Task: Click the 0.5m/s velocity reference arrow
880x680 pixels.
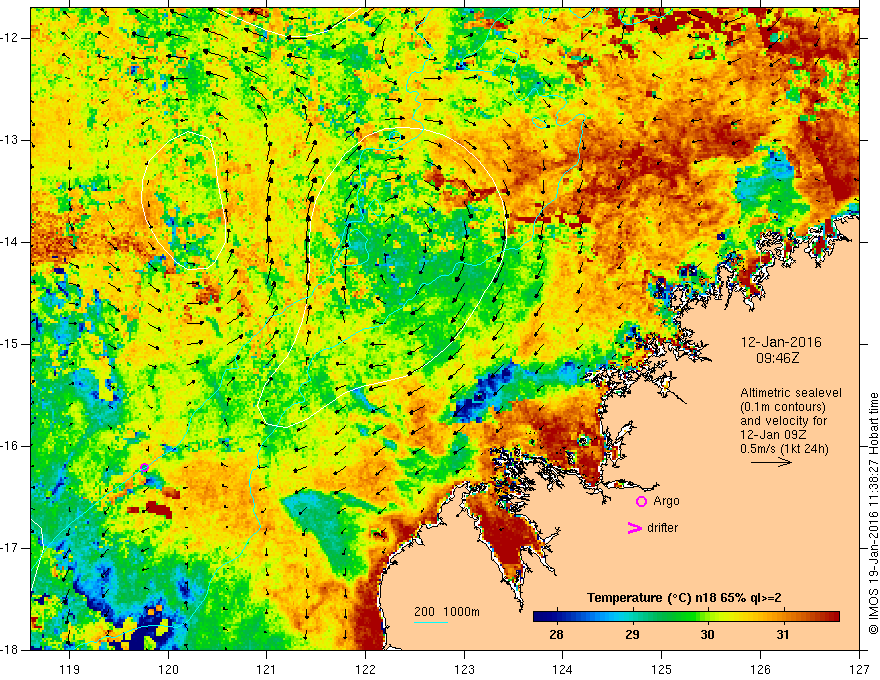Action: pyautogui.click(x=771, y=462)
